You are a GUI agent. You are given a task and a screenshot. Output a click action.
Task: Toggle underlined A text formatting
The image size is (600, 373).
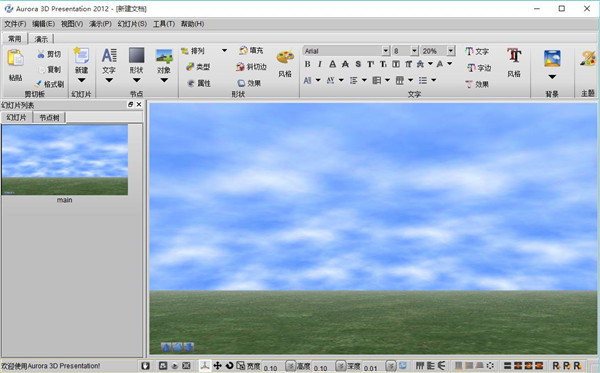pos(333,64)
